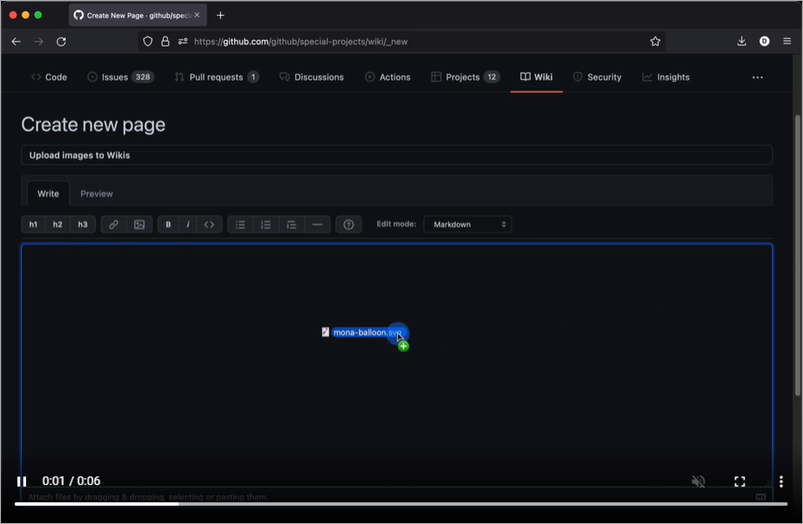Click the page title input field

click(x=397, y=155)
